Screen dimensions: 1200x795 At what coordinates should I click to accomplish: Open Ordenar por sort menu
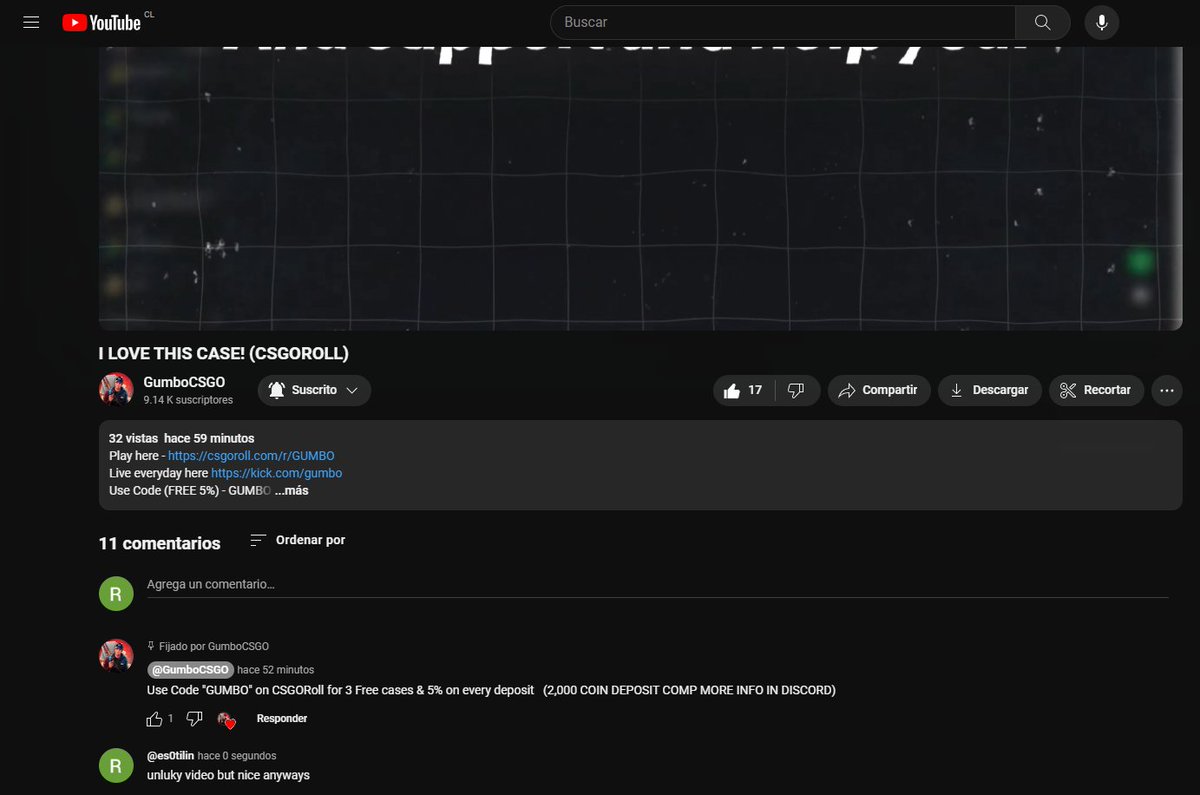click(298, 540)
